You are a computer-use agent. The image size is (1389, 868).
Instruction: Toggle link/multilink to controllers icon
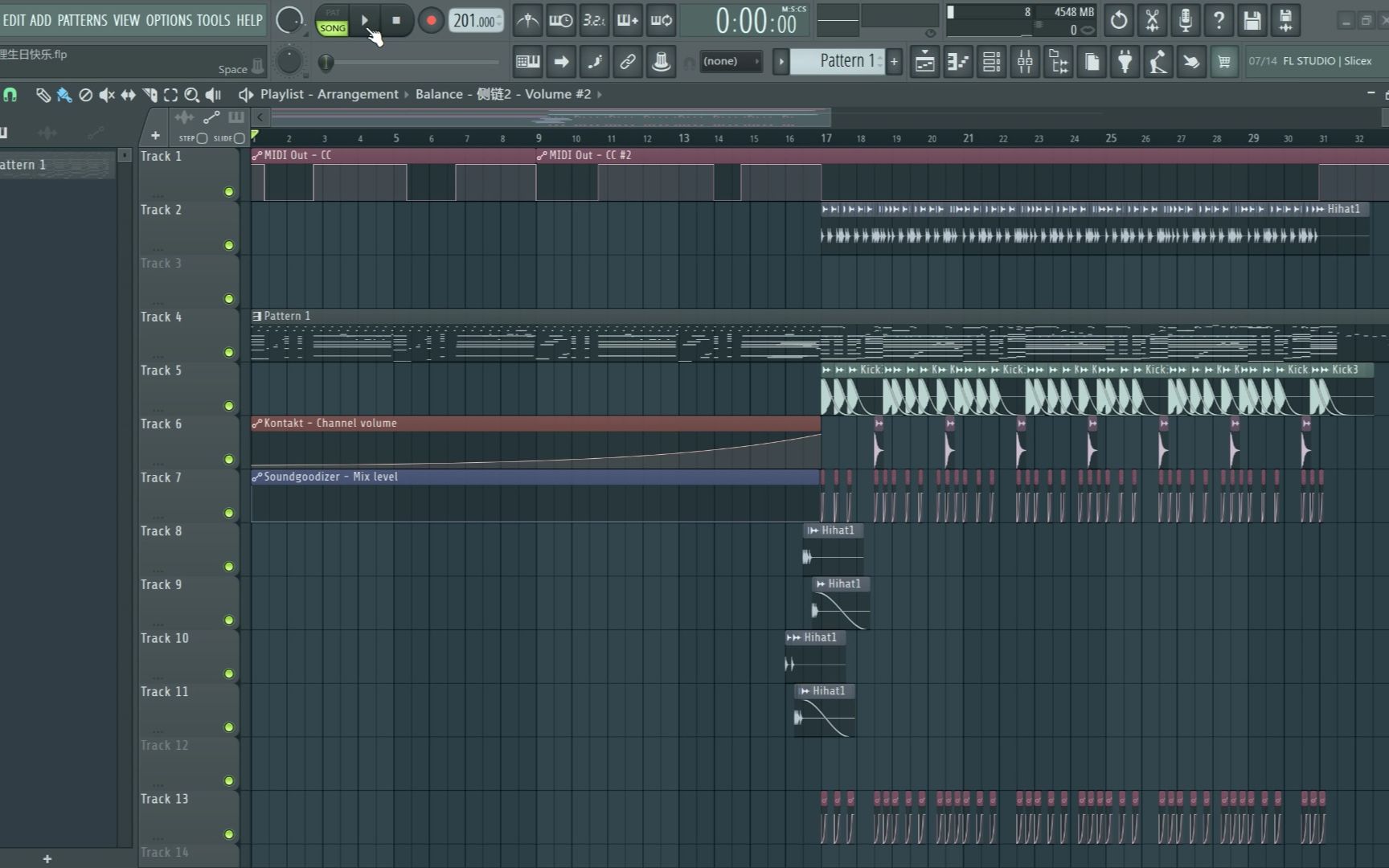coord(628,61)
